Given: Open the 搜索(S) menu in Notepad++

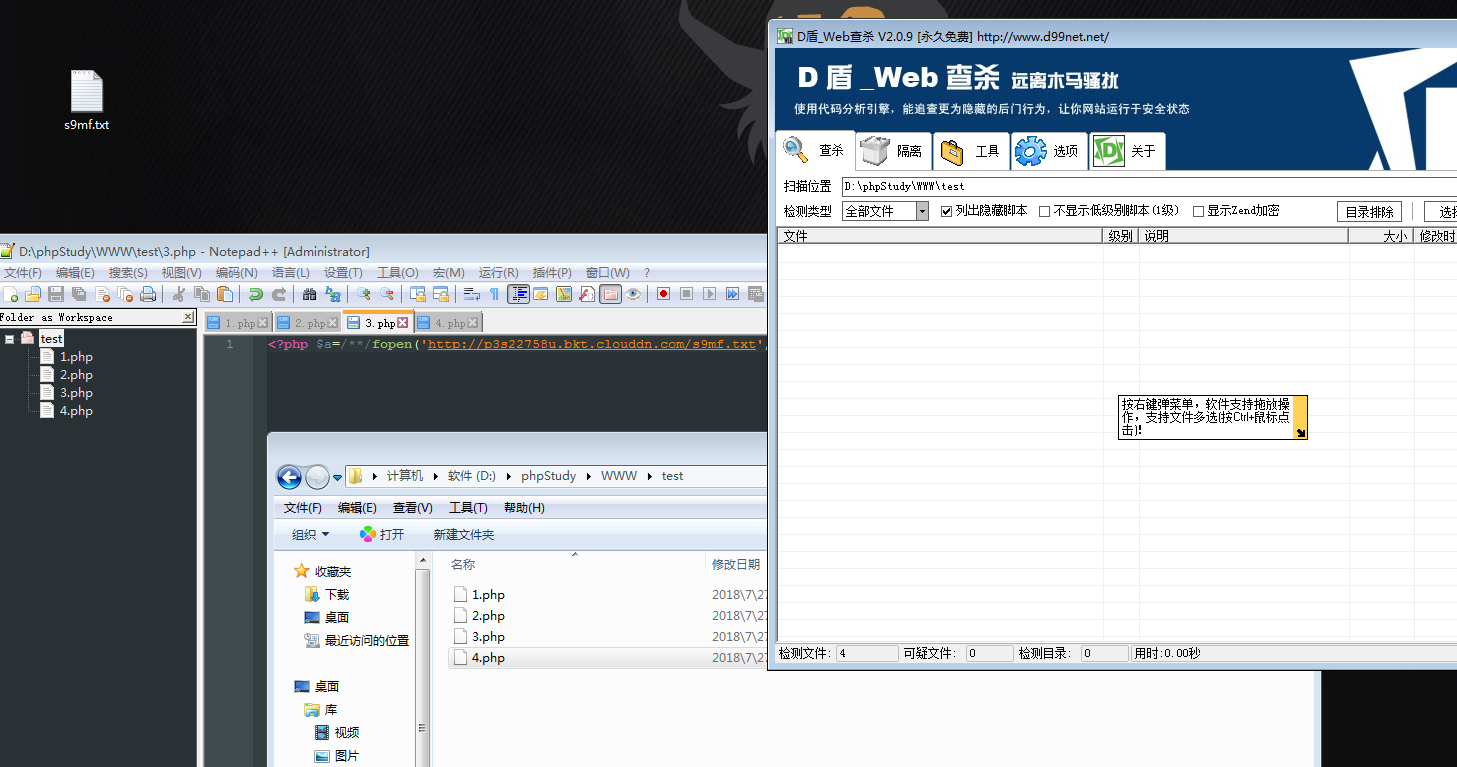Looking at the screenshot, I should coord(128,272).
